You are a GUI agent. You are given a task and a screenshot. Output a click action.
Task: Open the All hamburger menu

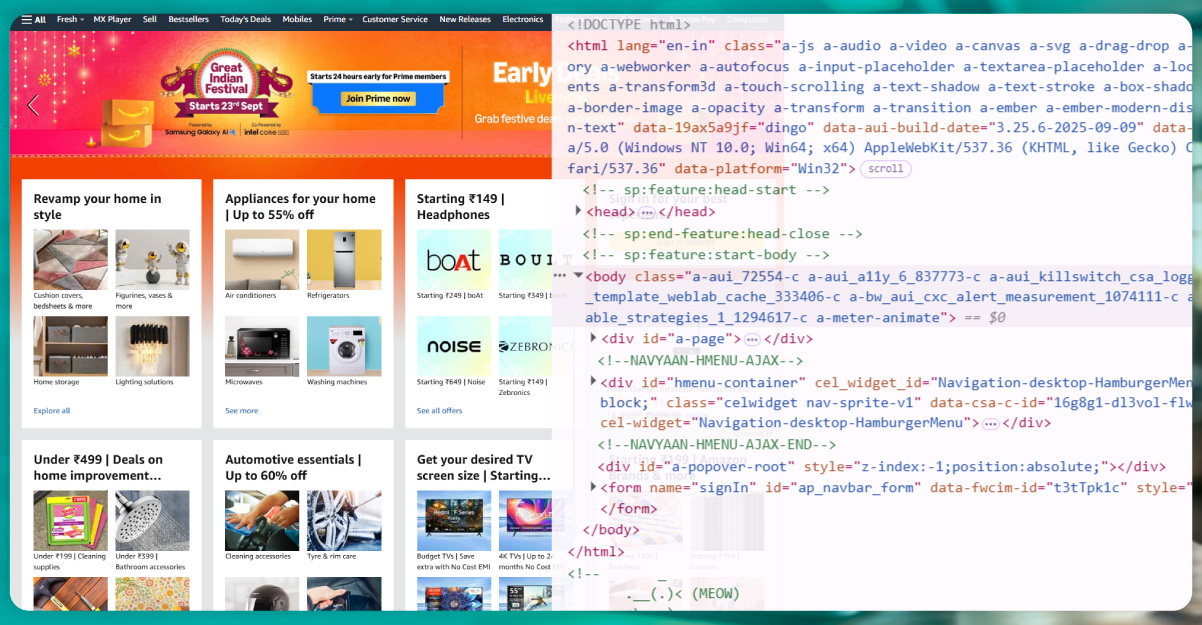point(33,19)
